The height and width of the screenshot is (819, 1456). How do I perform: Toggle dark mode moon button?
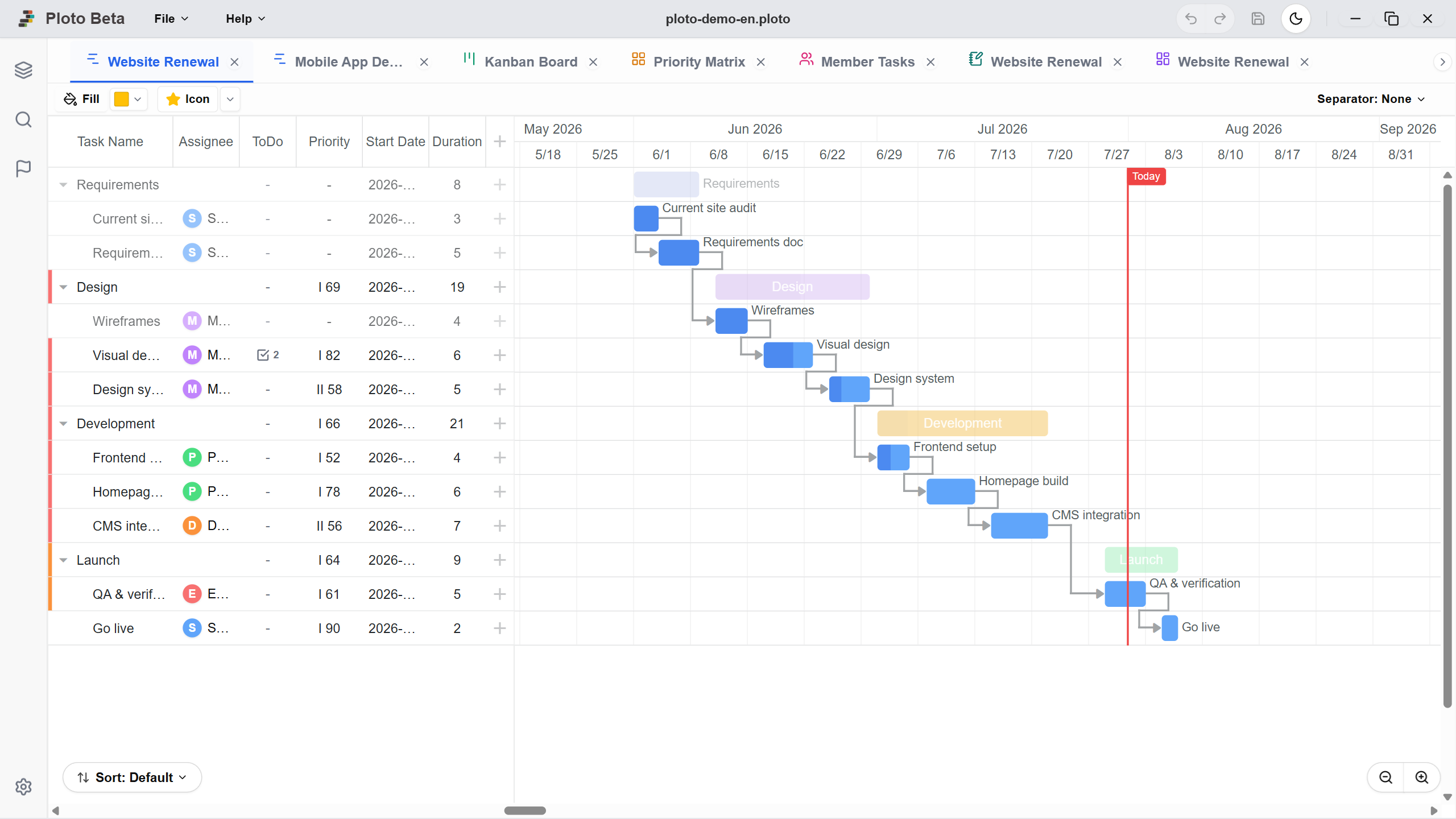point(1296,19)
